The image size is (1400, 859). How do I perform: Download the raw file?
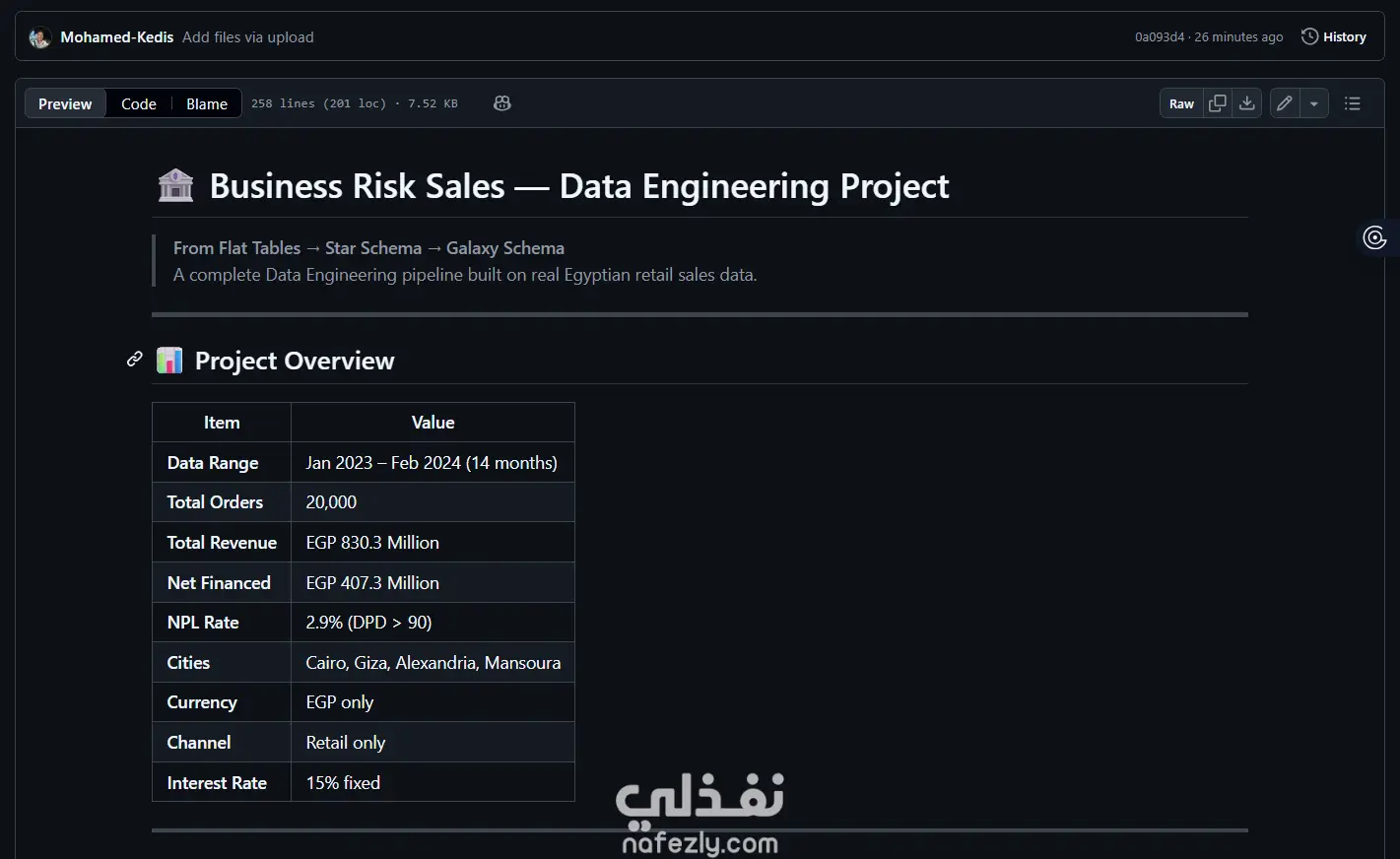point(1247,103)
